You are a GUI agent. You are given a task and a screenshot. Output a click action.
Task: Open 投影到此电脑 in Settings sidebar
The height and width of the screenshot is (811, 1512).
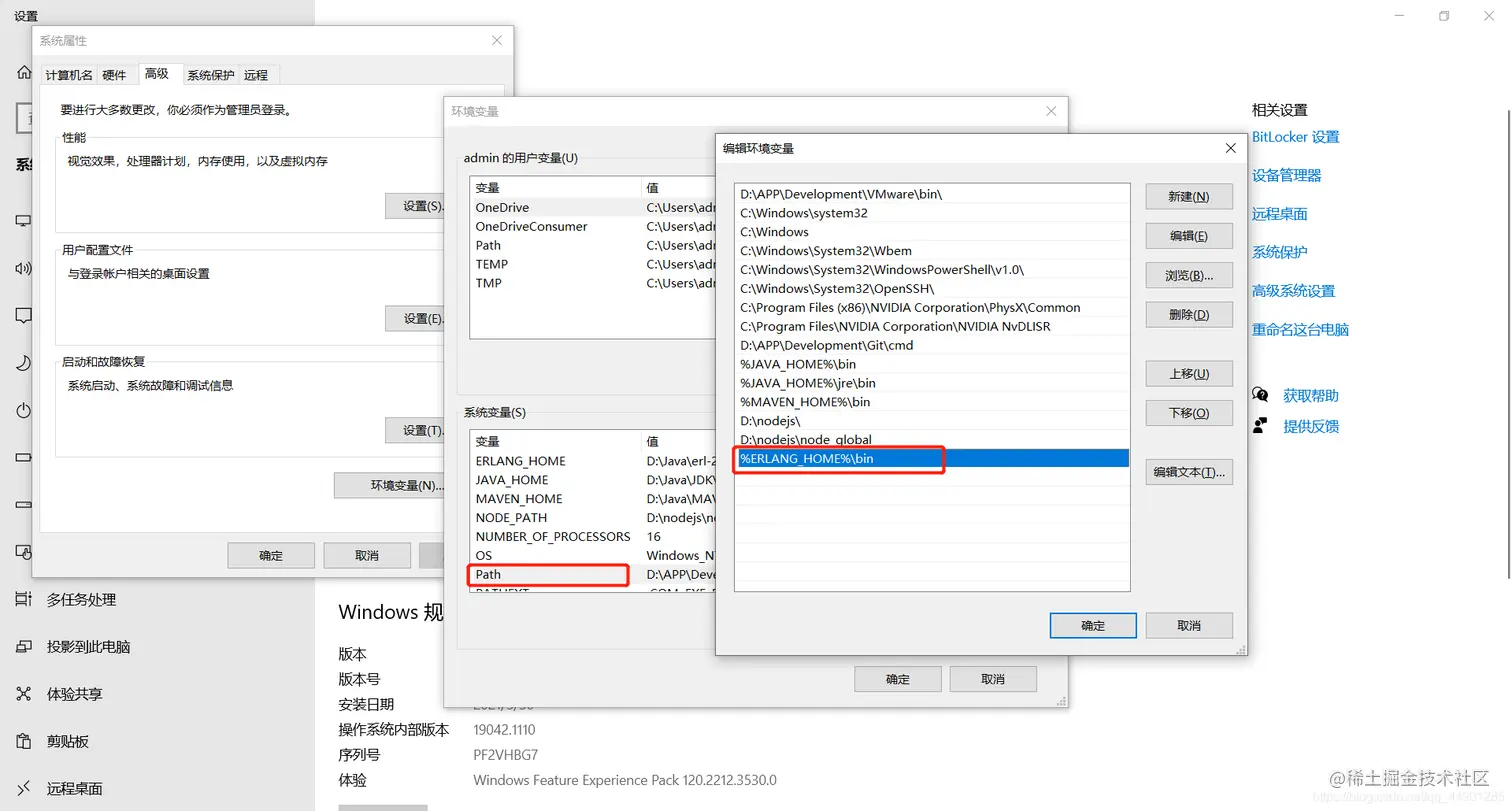(x=89, y=647)
